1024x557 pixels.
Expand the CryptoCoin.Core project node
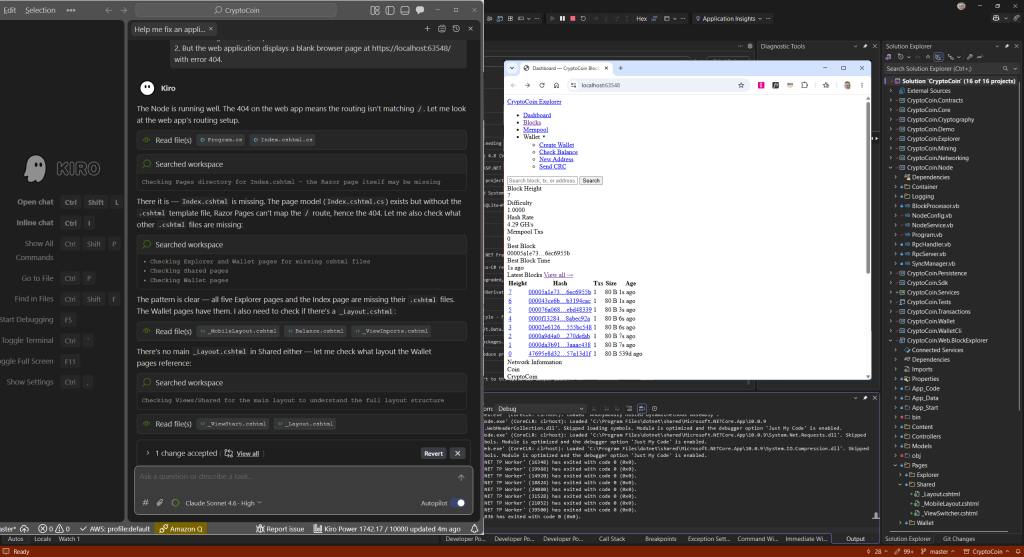click(x=891, y=110)
